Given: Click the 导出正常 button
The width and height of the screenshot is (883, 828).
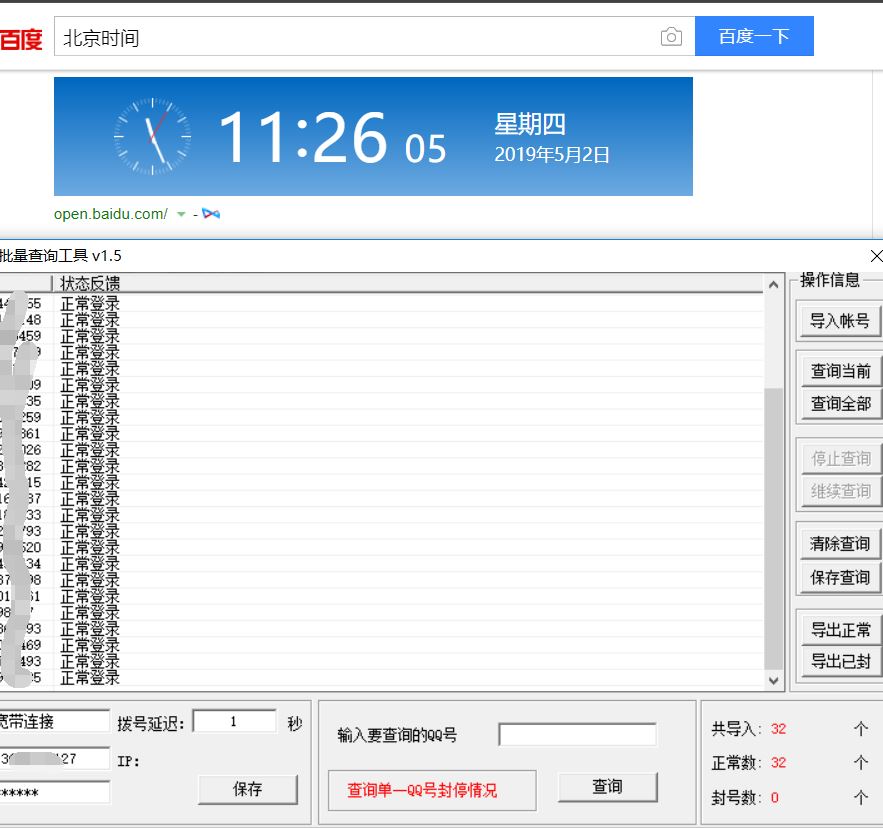Looking at the screenshot, I should pos(840,630).
